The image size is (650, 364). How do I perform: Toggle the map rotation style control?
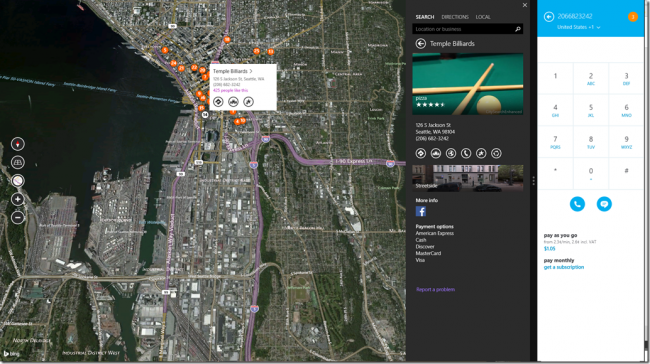click(x=17, y=181)
